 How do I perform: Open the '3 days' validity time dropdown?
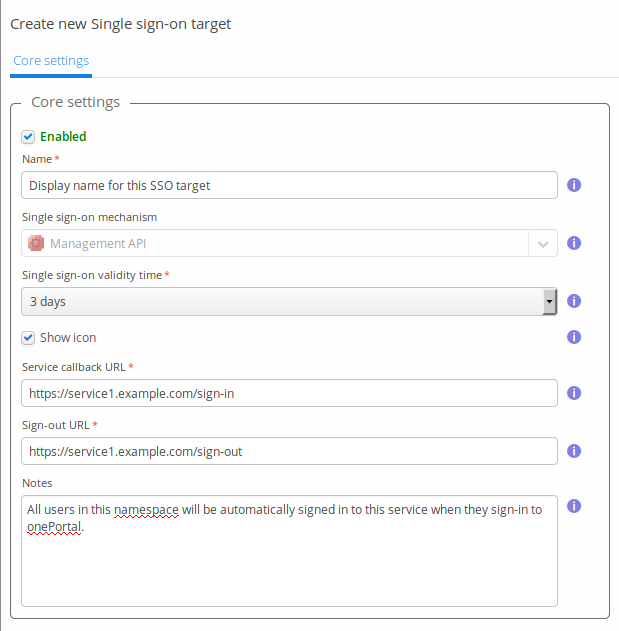click(289, 301)
